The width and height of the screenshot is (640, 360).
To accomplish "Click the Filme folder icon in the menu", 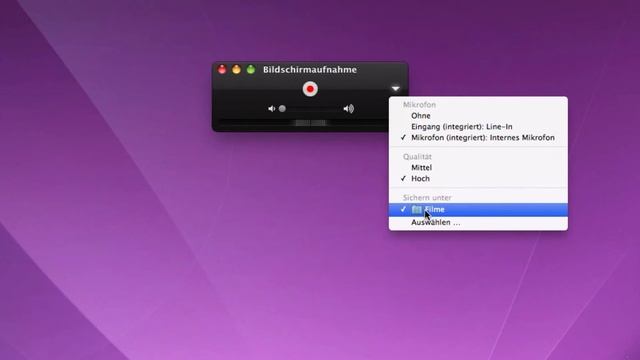I will click(x=416, y=209).
